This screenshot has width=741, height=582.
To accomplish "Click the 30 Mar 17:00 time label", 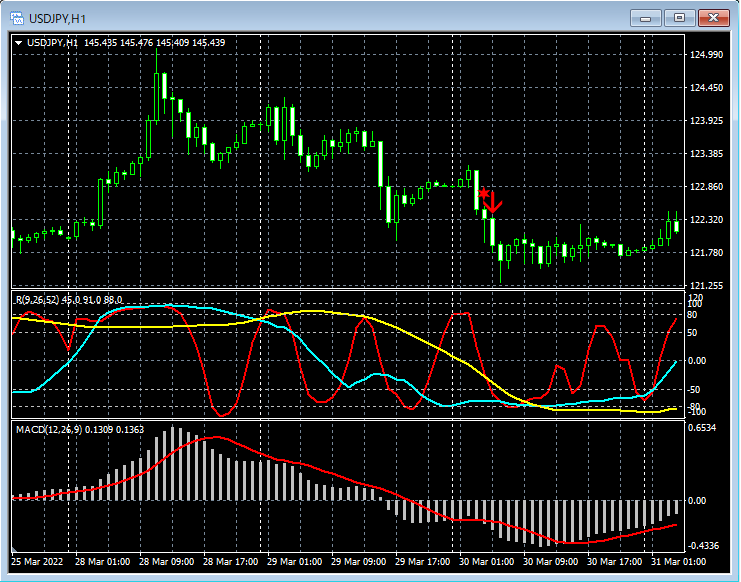I will (615, 562).
